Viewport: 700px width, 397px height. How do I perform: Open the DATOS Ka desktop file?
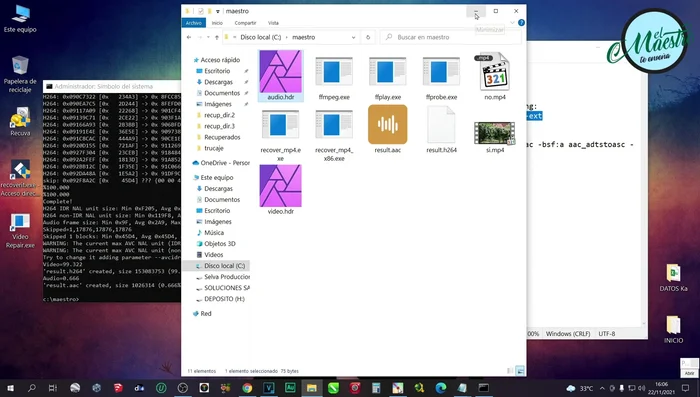(673, 278)
